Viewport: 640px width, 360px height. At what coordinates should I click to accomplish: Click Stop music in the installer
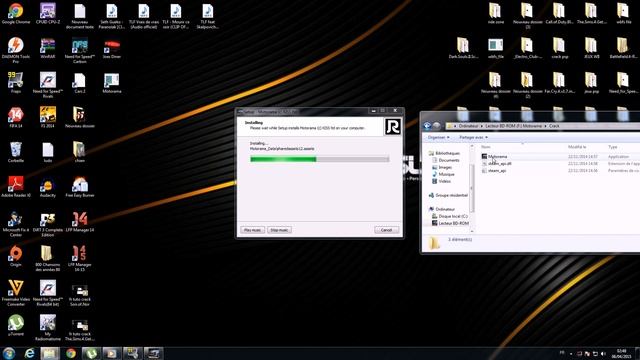pos(279,230)
